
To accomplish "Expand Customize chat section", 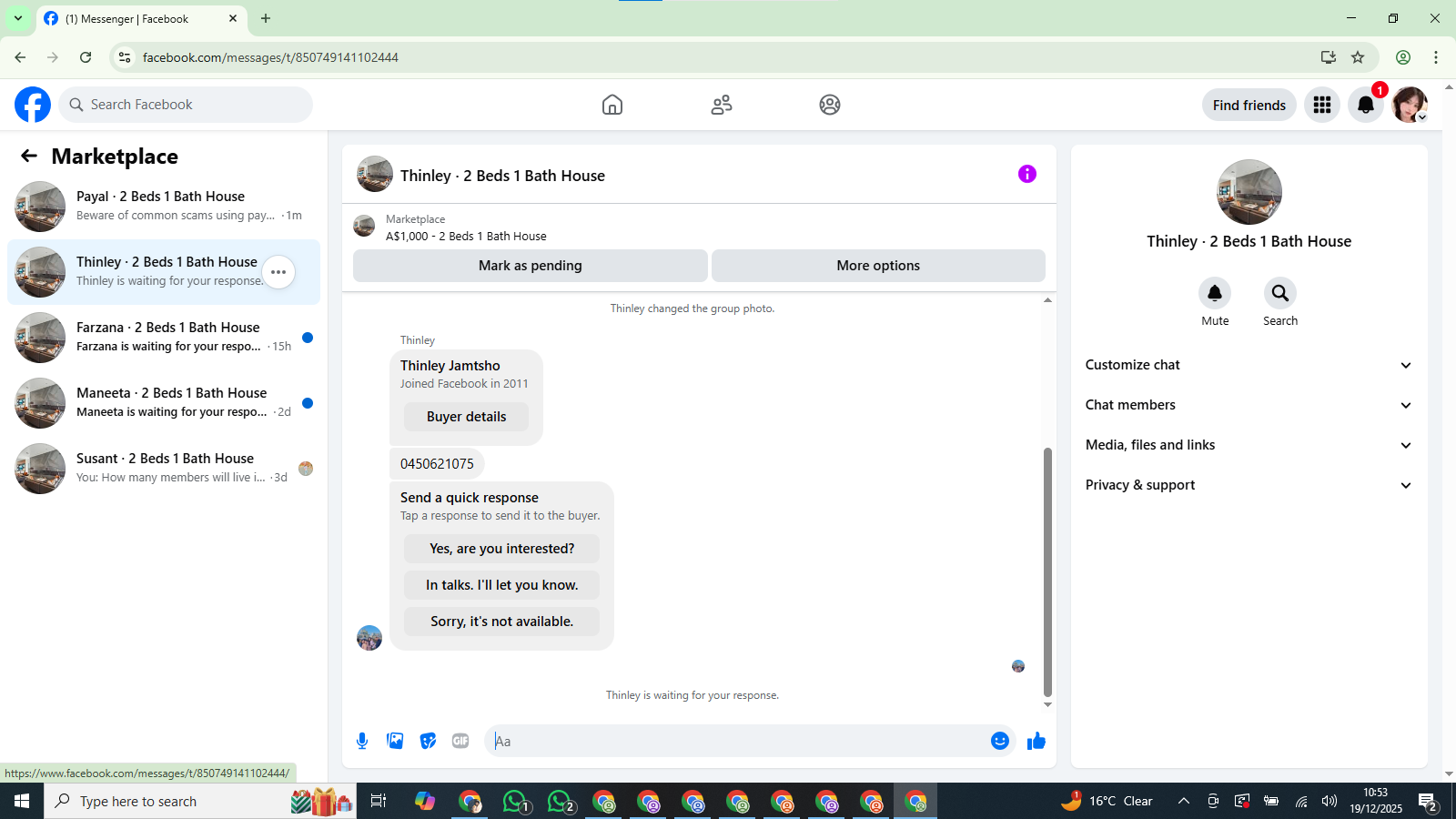I will point(1249,365).
